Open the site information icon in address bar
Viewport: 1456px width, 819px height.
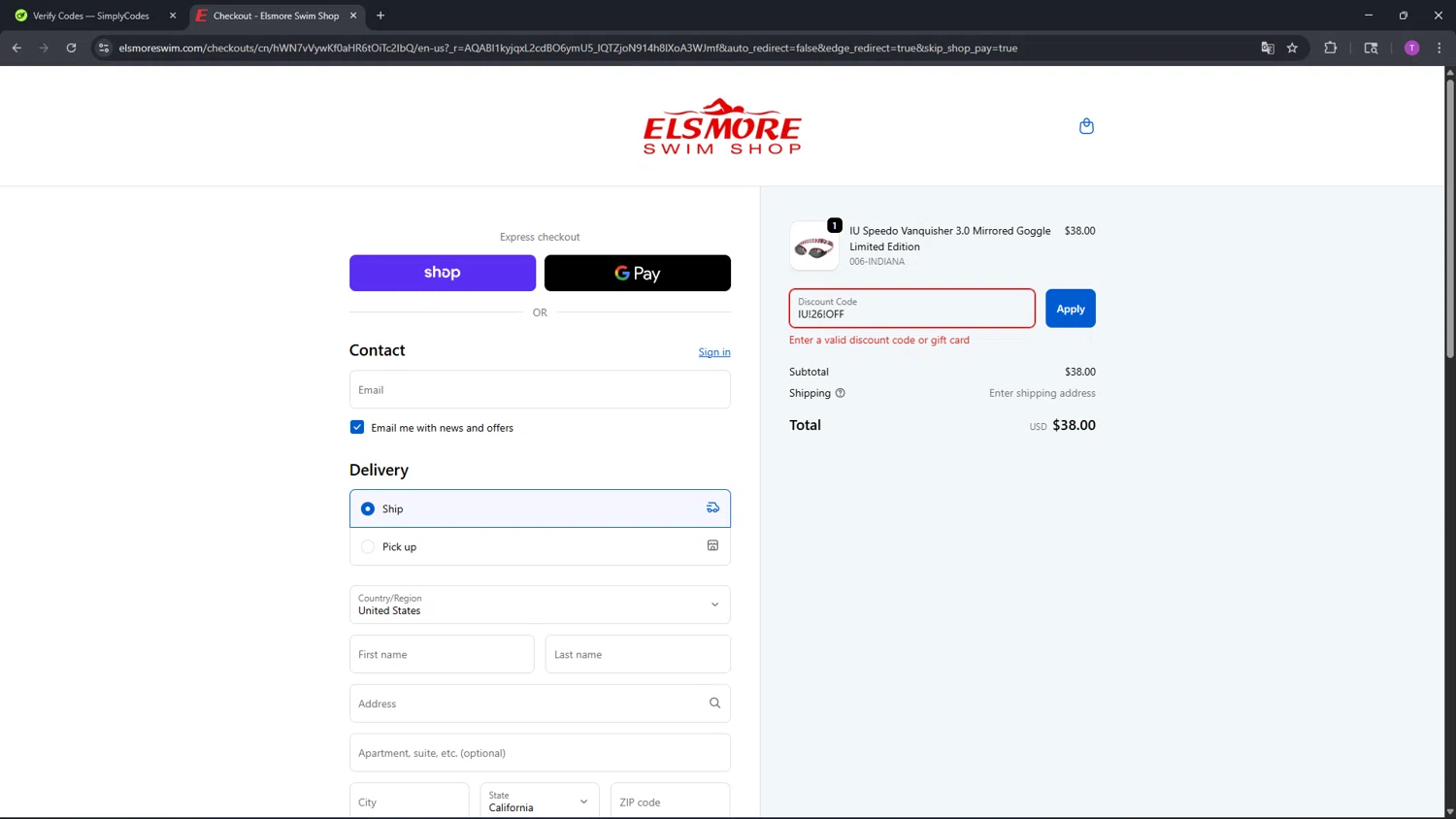coord(104,48)
